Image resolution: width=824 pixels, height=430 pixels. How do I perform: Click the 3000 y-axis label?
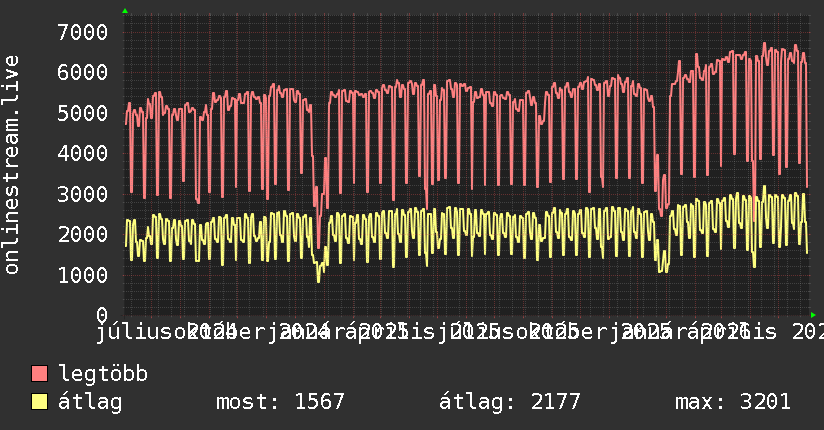click(x=83, y=194)
